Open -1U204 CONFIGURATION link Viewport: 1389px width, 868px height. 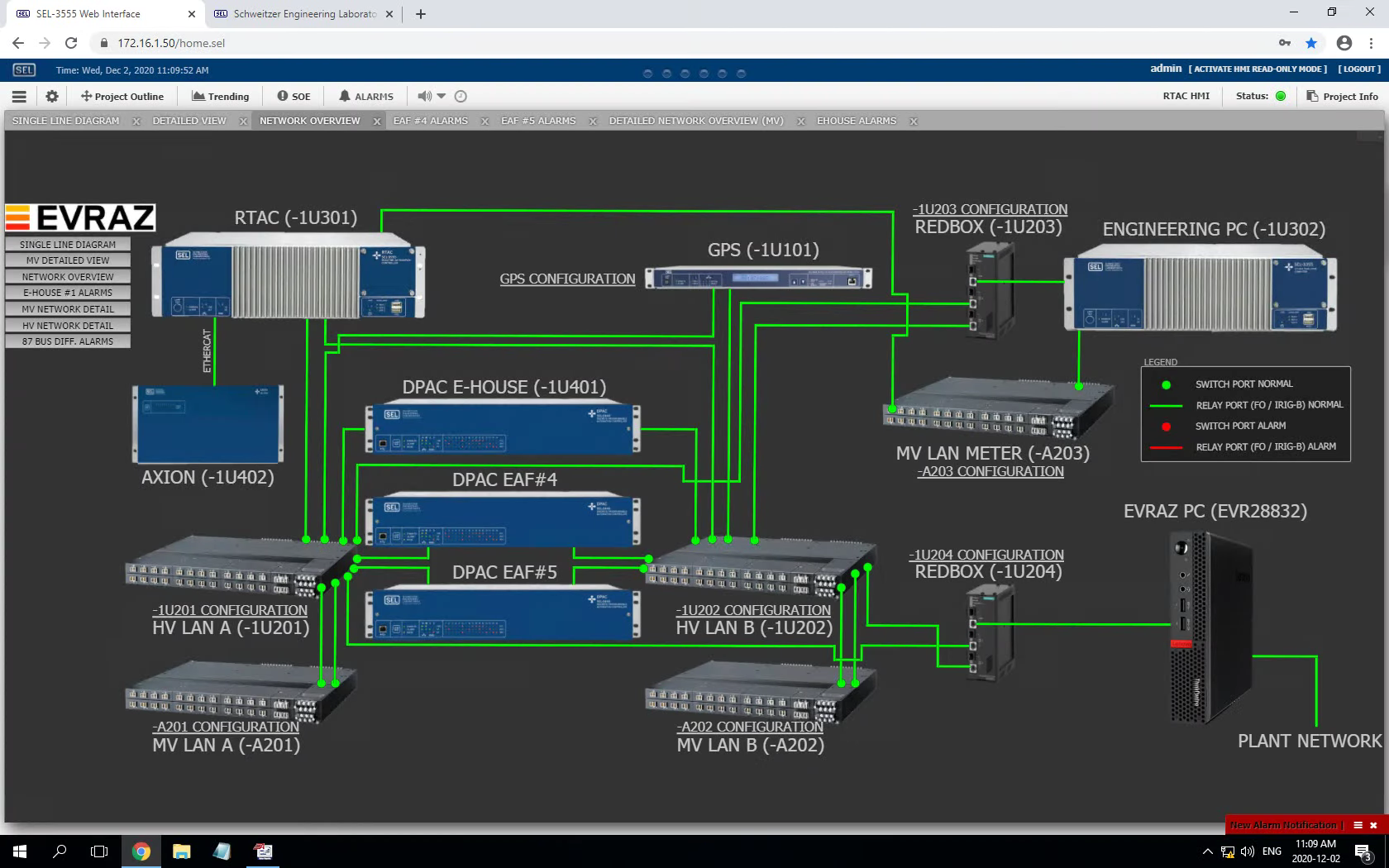(986, 555)
